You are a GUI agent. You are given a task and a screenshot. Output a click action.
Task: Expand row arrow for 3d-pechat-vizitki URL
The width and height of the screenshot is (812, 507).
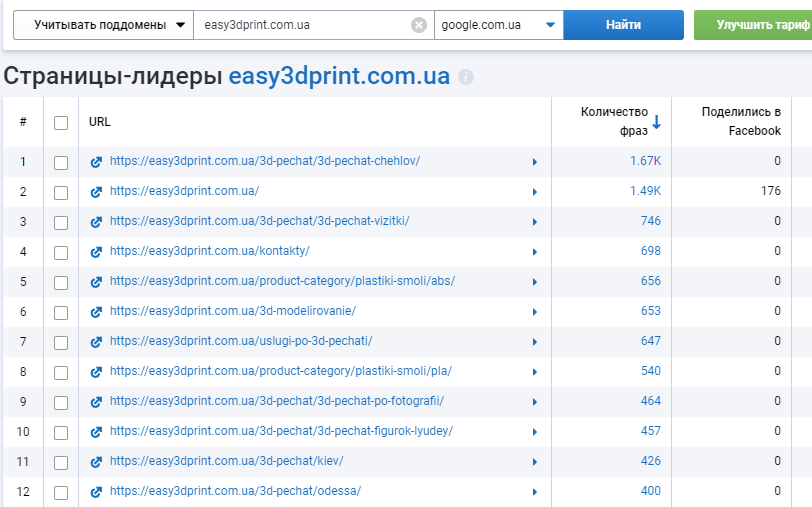[535, 222]
